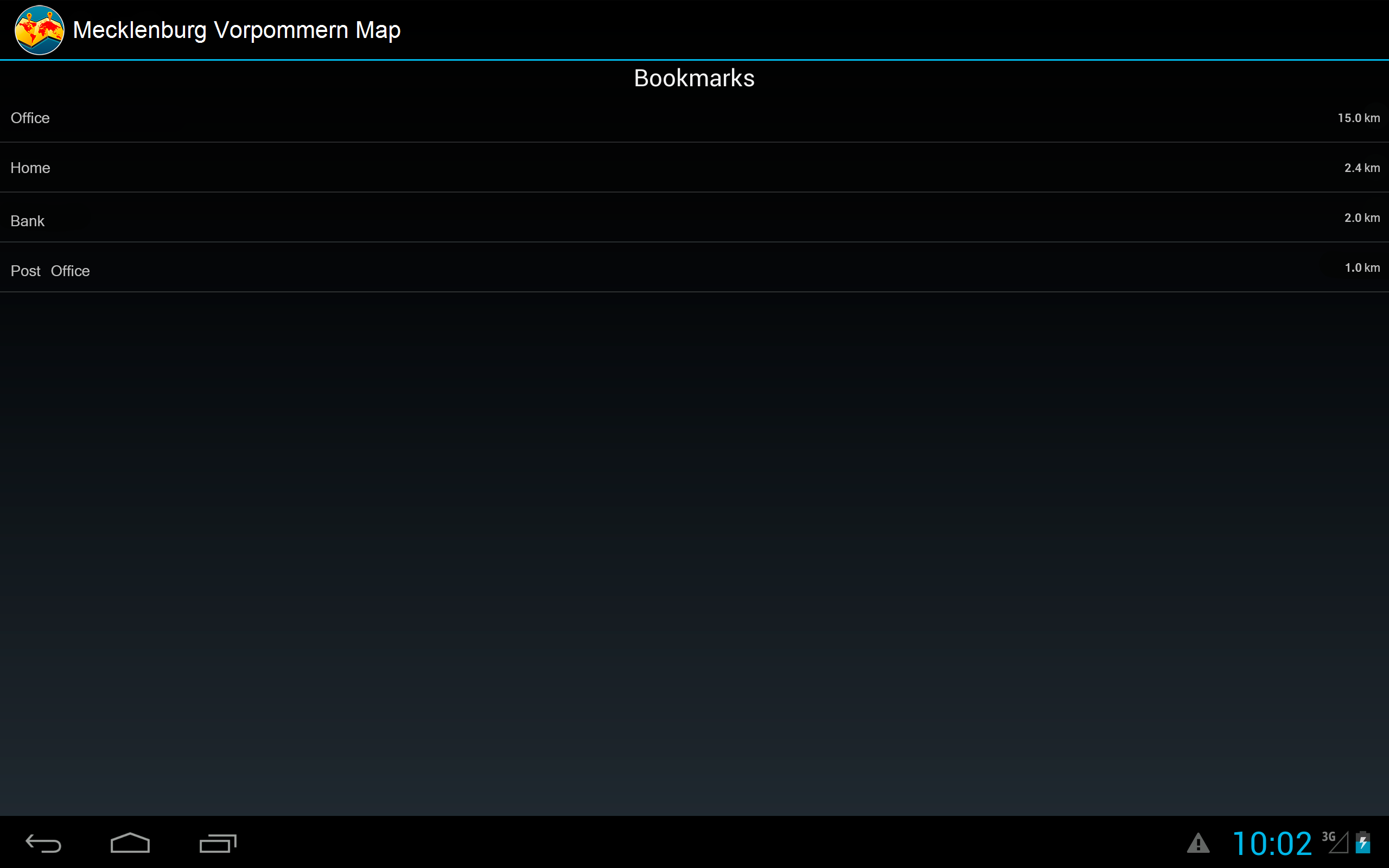Tap empty area below the bookmark list

click(x=694, y=545)
